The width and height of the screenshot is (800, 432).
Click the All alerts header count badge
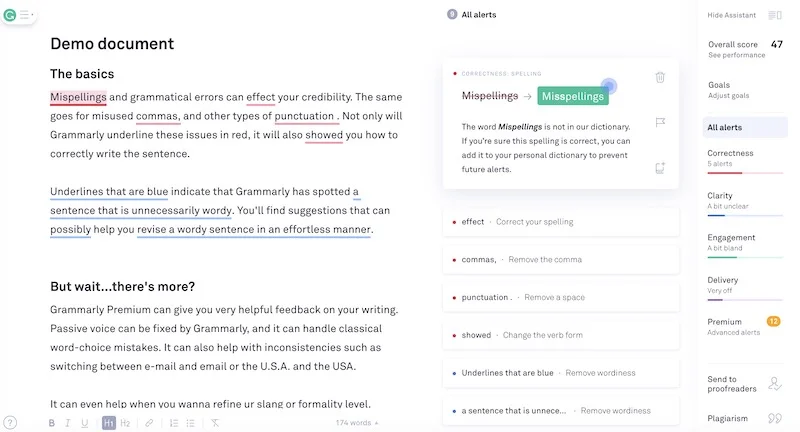pos(452,14)
